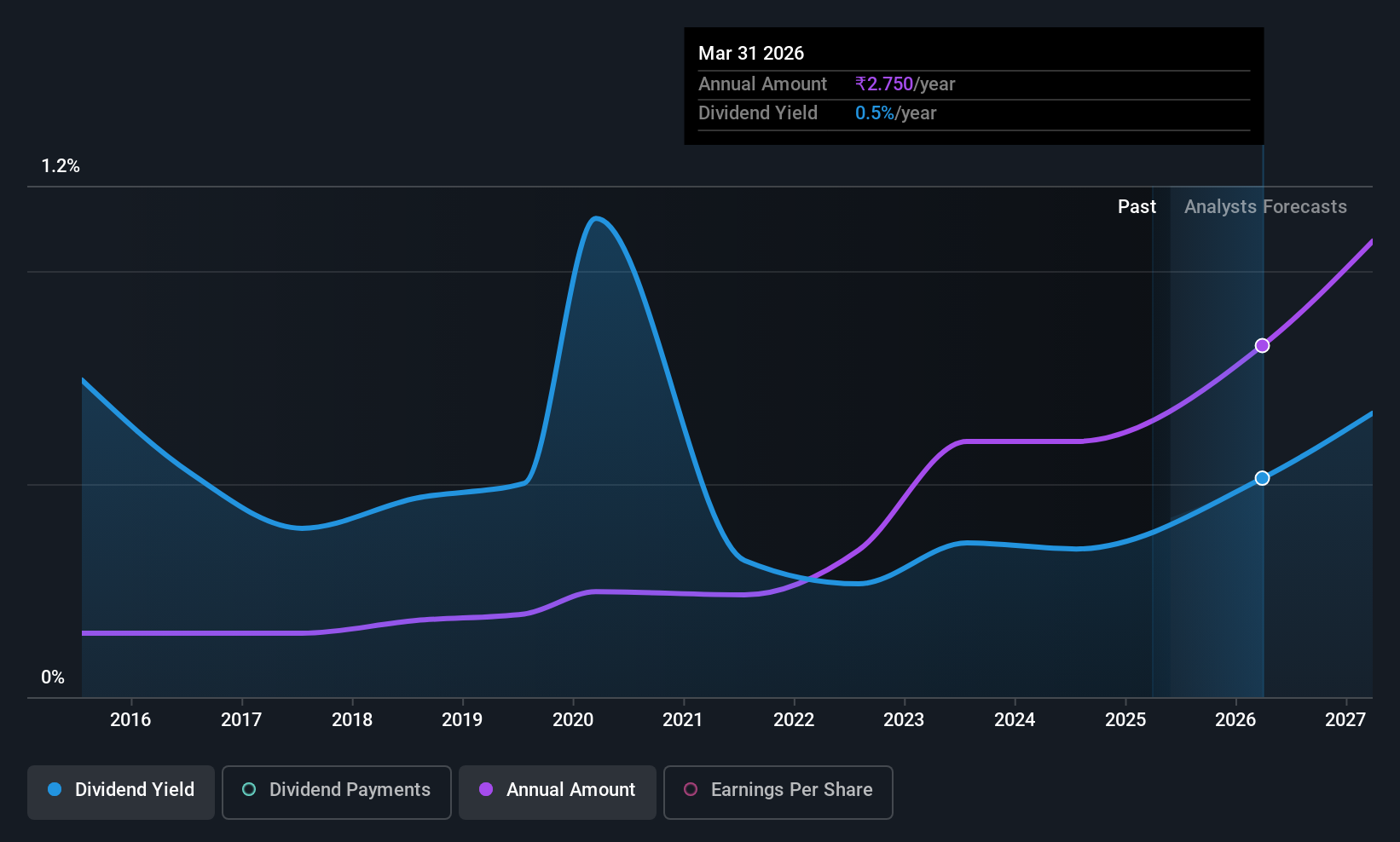Click the Analysts Forecasts label
This screenshot has width=1400, height=842.
click(1265, 207)
